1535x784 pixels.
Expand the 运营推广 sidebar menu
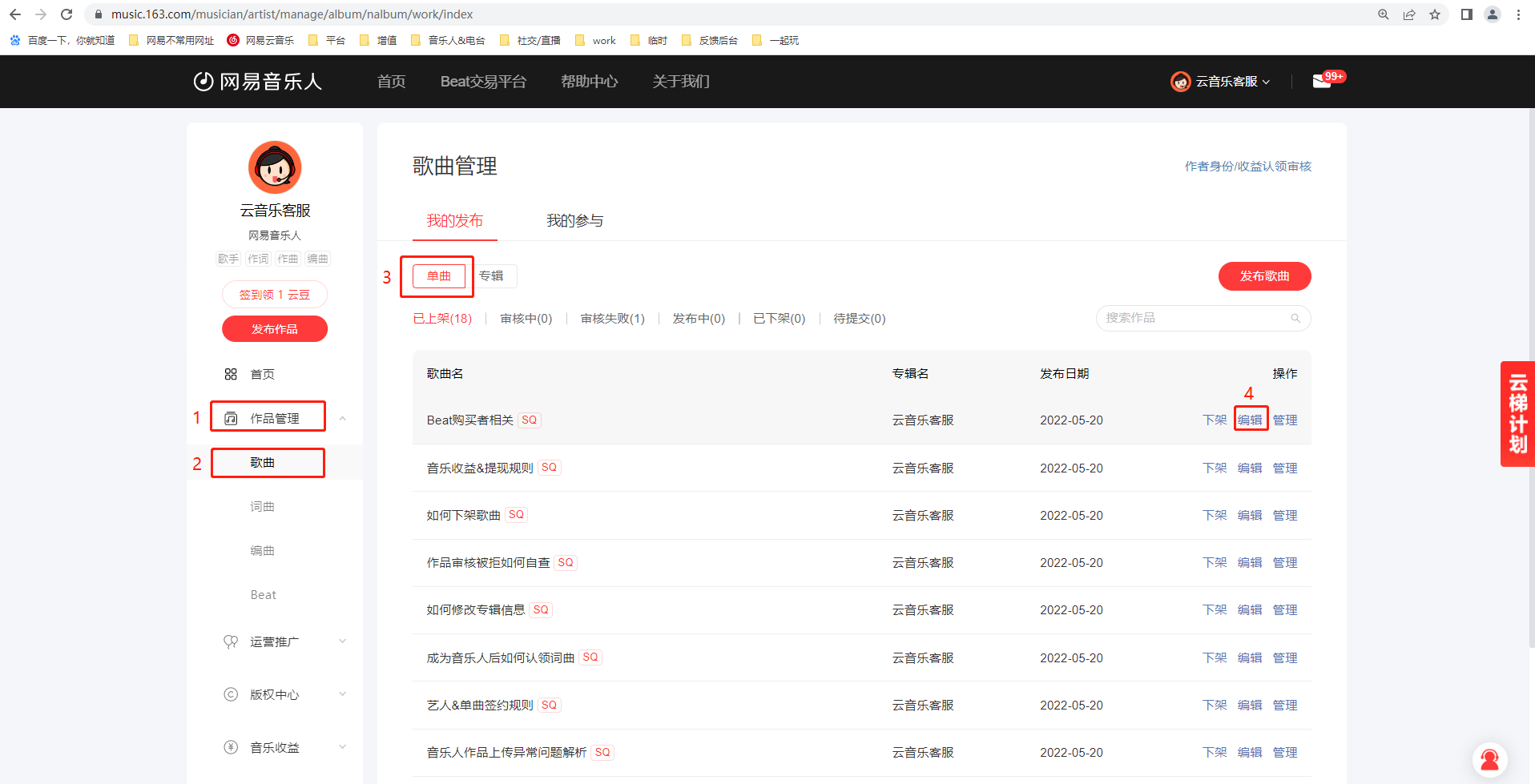pyautogui.click(x=342, y=641)
